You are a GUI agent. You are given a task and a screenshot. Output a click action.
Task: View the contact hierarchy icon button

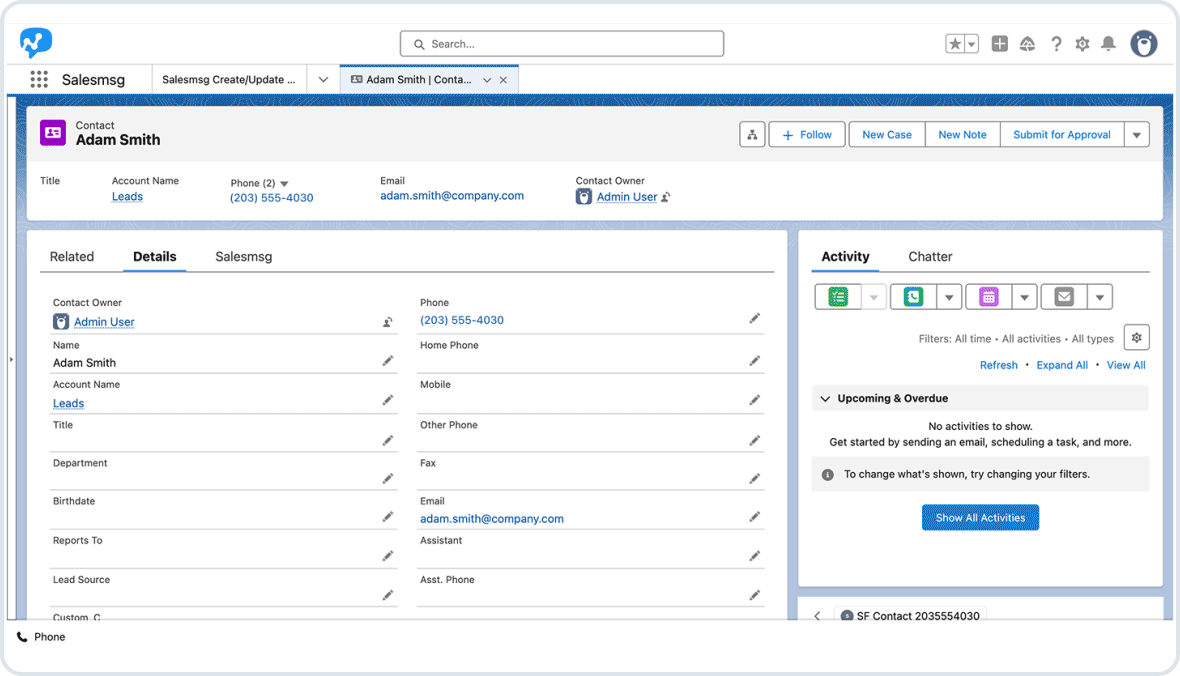752,135
